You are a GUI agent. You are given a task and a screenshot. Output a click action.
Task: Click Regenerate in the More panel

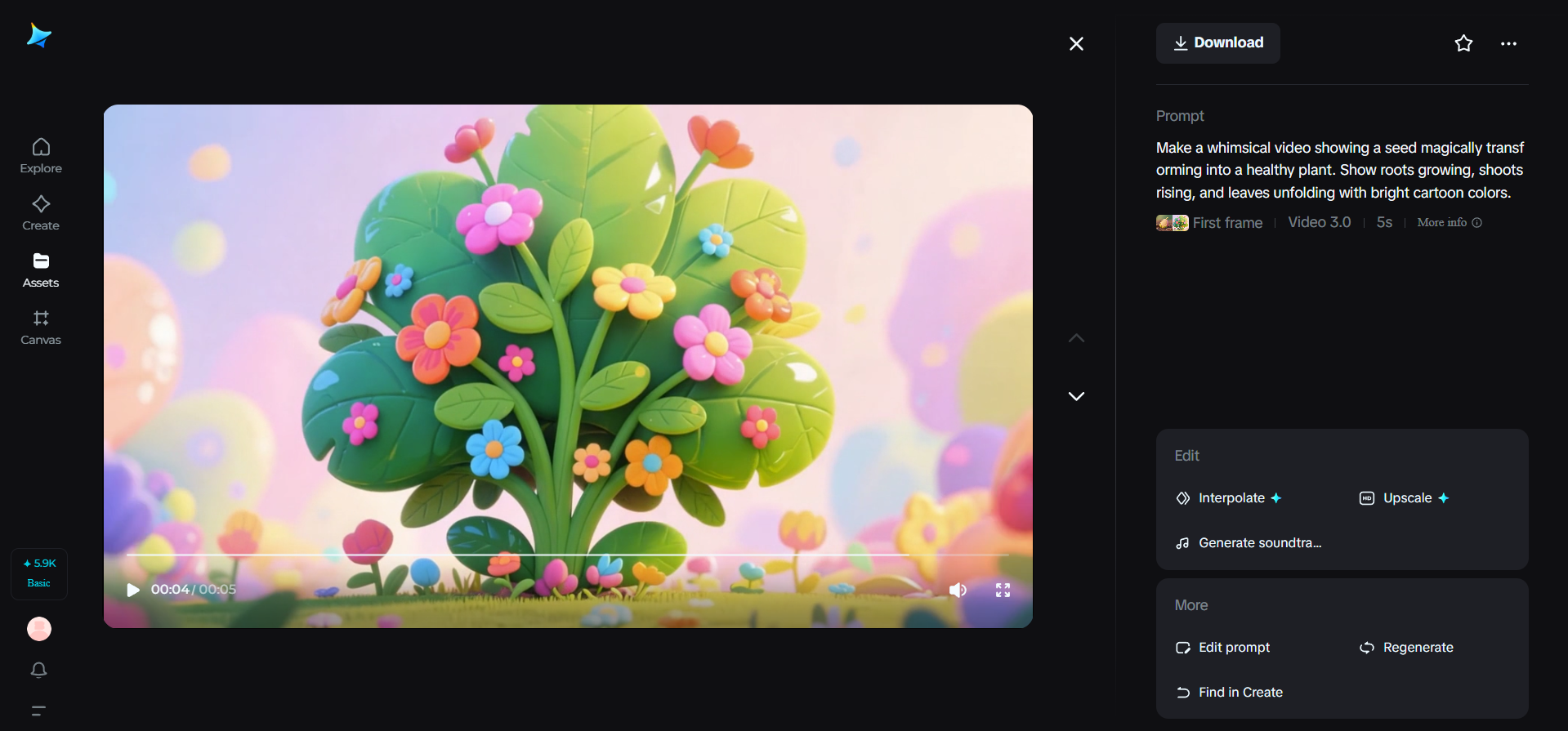[x=1417, y=648]
